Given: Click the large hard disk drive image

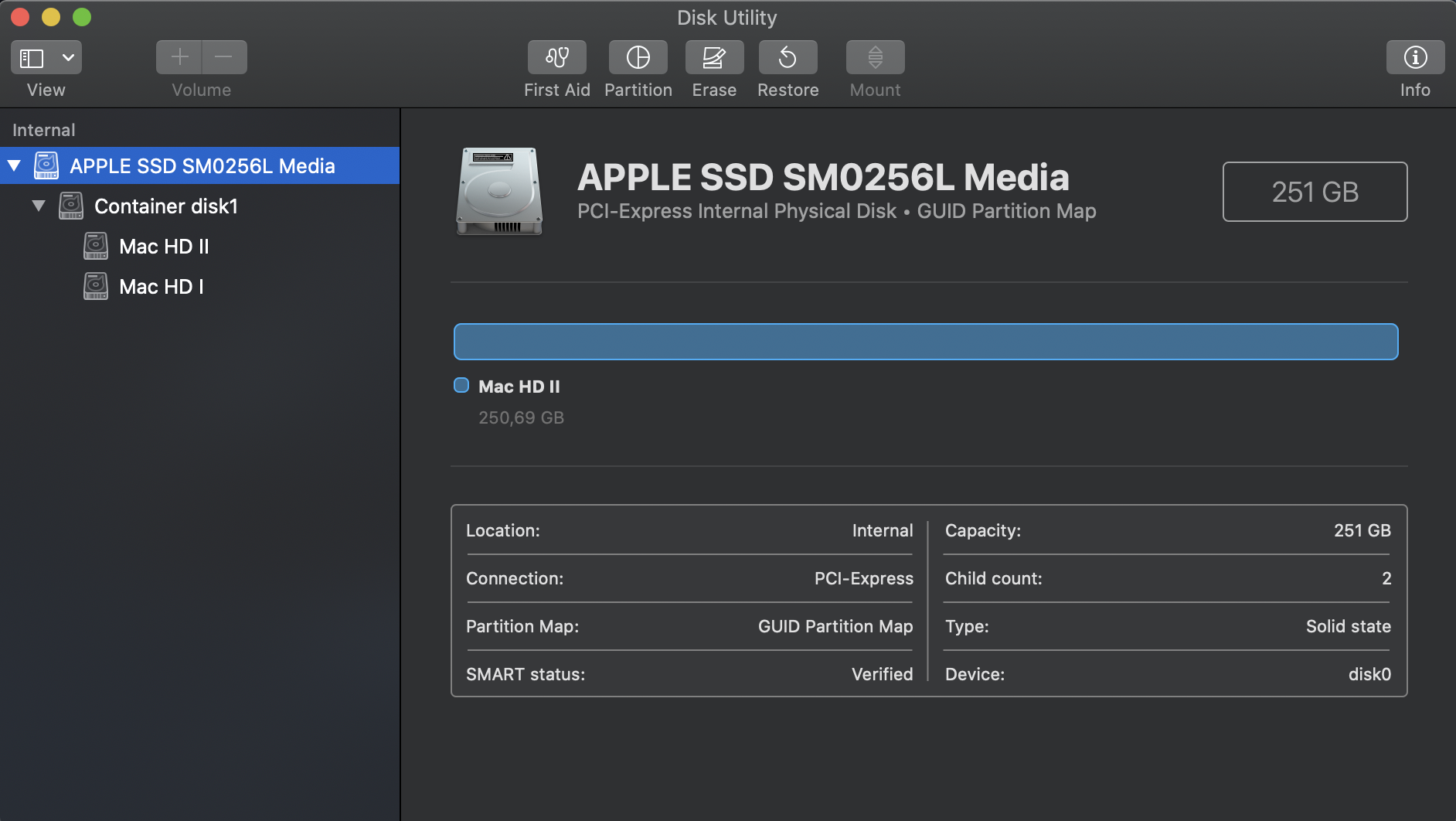Looking at the screenshot, I should [499, 191].
